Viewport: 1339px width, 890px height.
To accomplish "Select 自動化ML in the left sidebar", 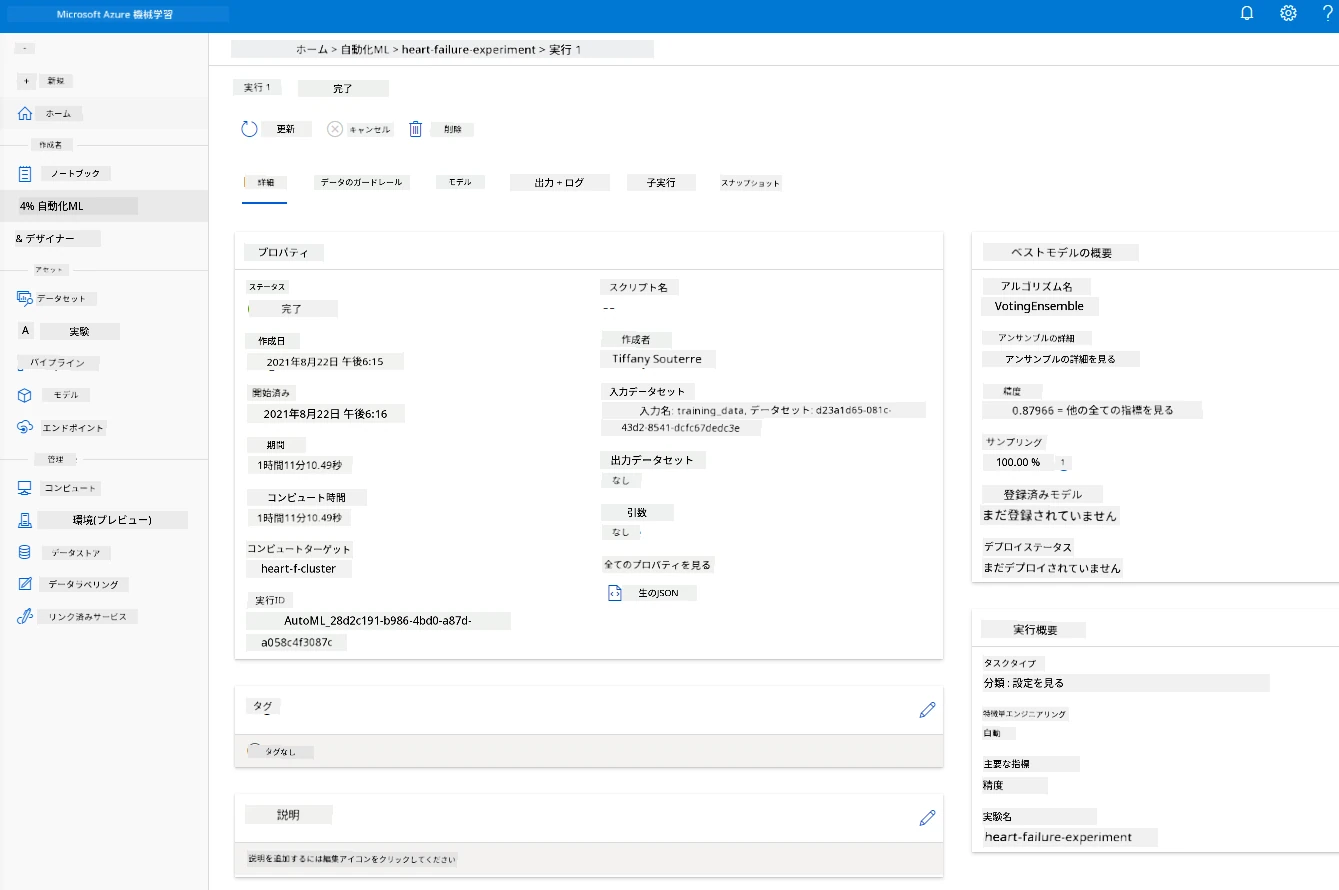I will tap(104, 206).
